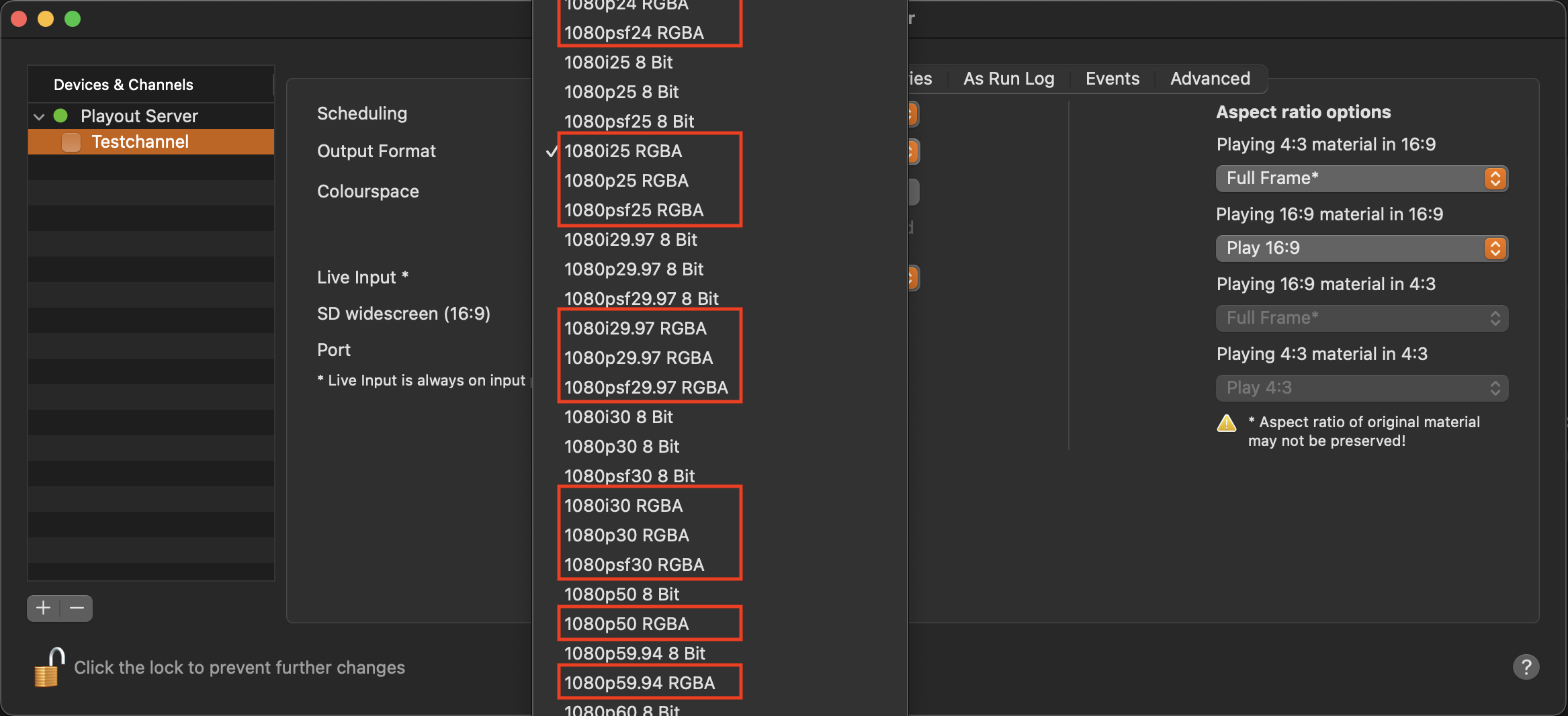Choose 1080i25 8 Bit from the list

[x=720, y=62]
